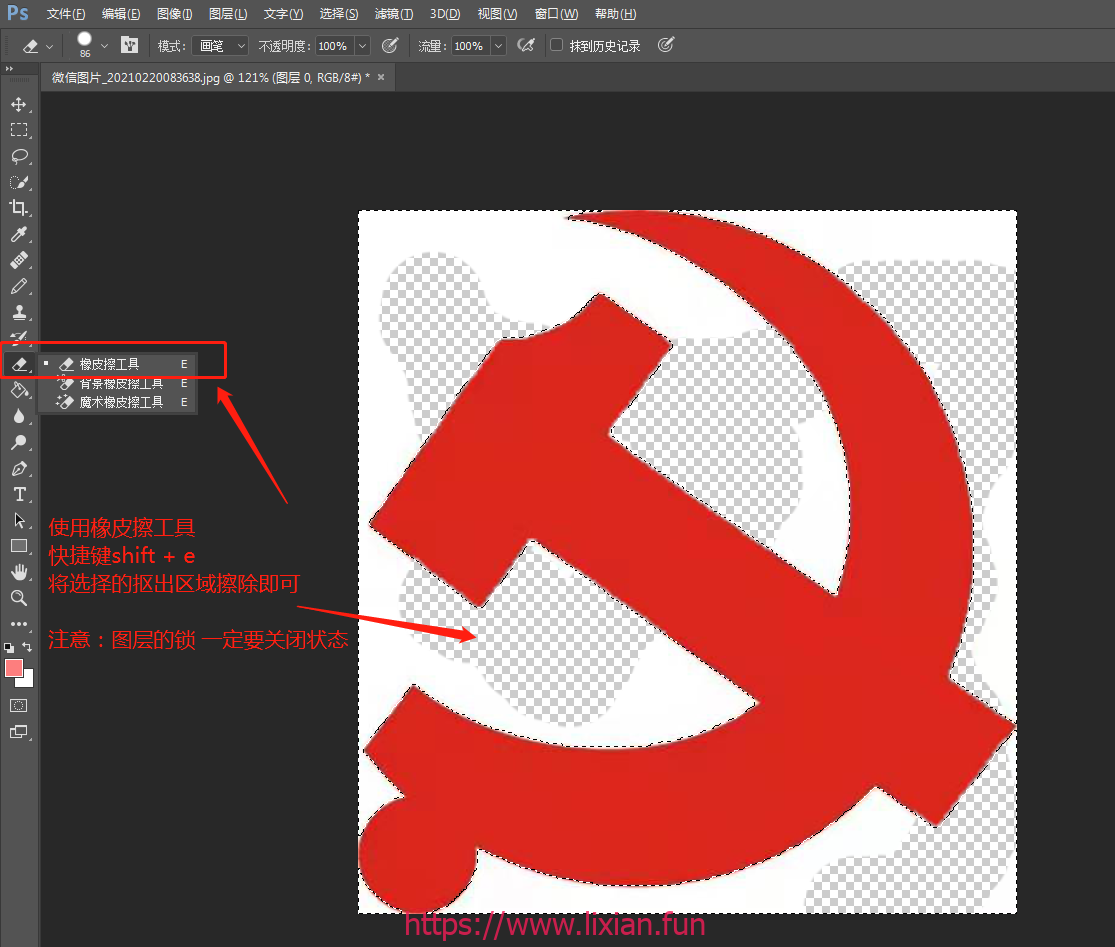Choose 魔术橡皮擦工具 from the flyout
The width and height of the screenshot is (1115, 947).
coord(121,402)
